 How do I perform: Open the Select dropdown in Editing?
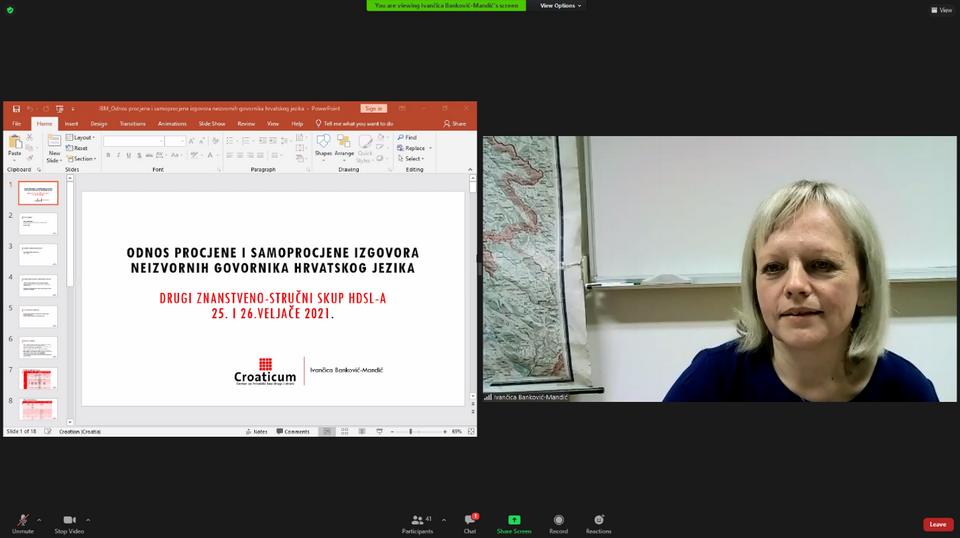pyautogui.click(x=411, y=159)
